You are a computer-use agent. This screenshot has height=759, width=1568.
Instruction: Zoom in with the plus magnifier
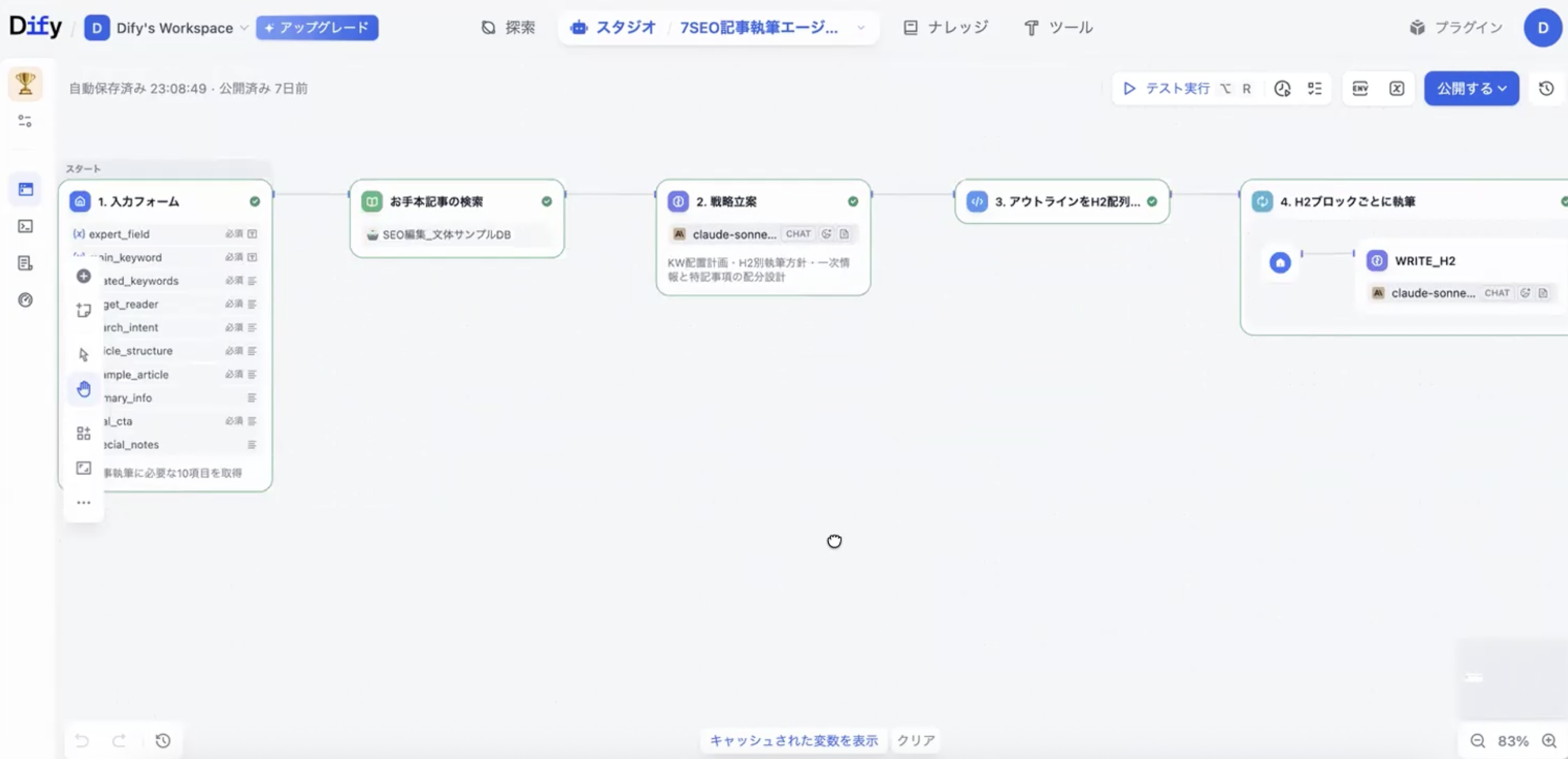1549,741
